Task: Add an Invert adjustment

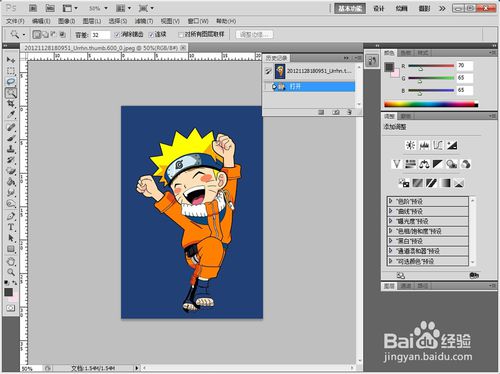Action: coord(404,183)
